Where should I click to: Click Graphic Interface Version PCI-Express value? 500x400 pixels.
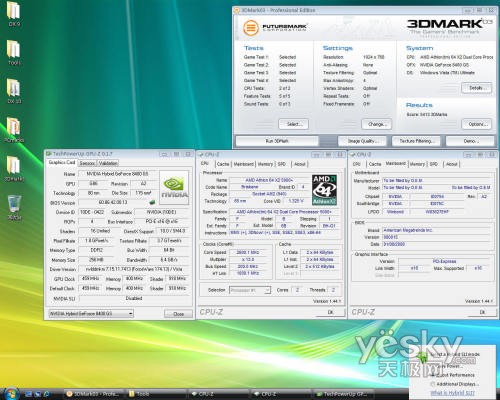point(445,261)
